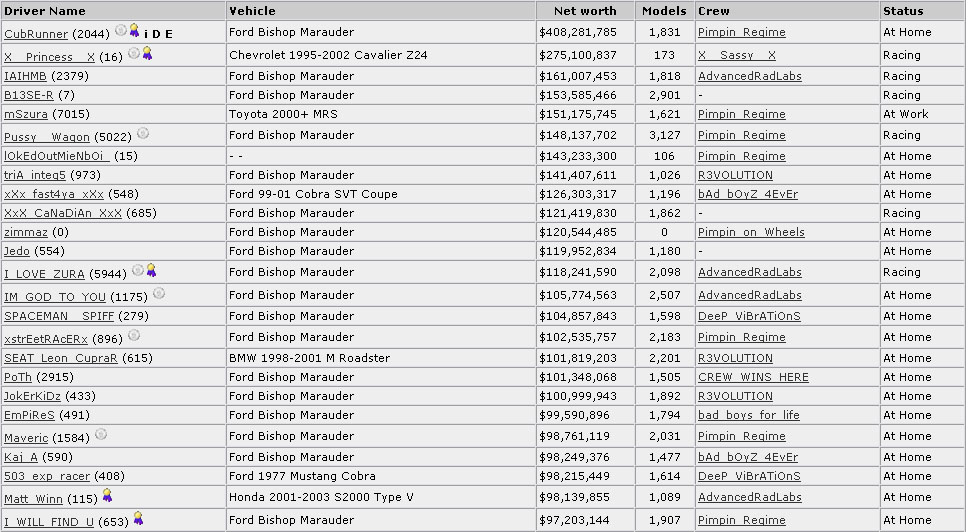Open the IAIHMB driver profile
This screenshot has width=969, height=532.
pyautogui.click(x=25, y=76)
